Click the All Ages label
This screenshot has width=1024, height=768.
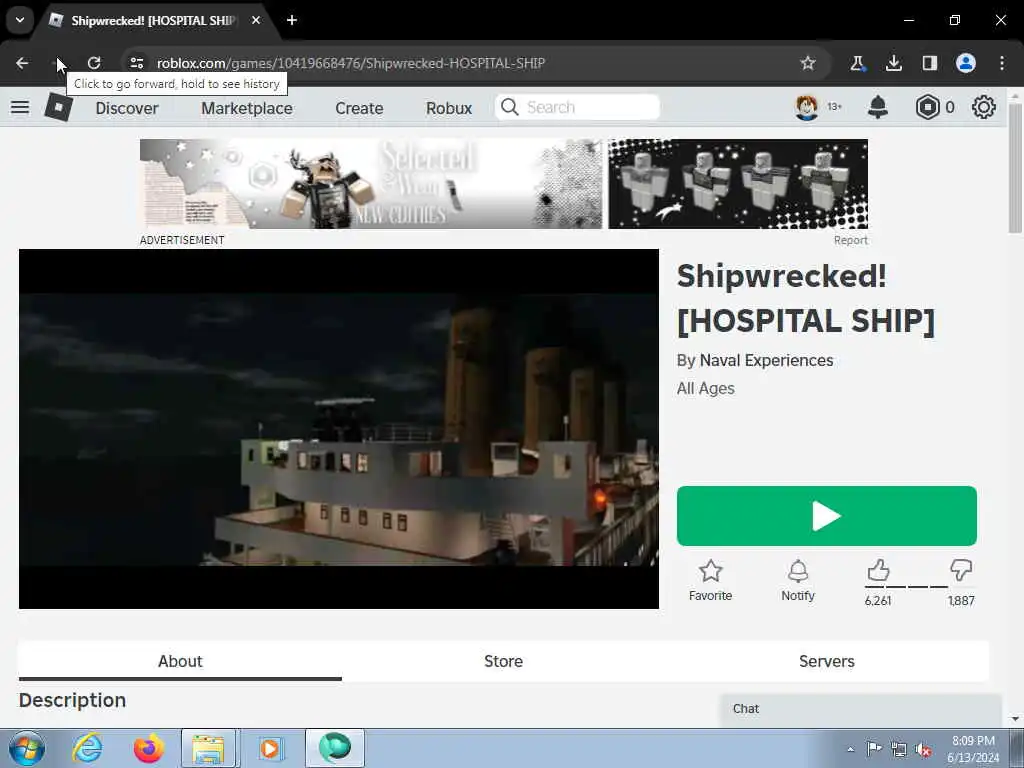tap(705, 389)
